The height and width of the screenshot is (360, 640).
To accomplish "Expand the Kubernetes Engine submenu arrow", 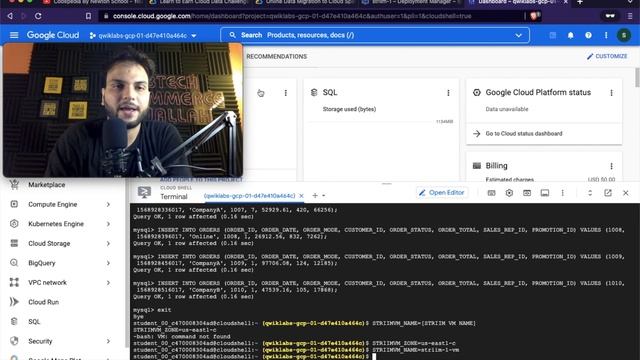I will pyautogui.click(x=108, y=224).
